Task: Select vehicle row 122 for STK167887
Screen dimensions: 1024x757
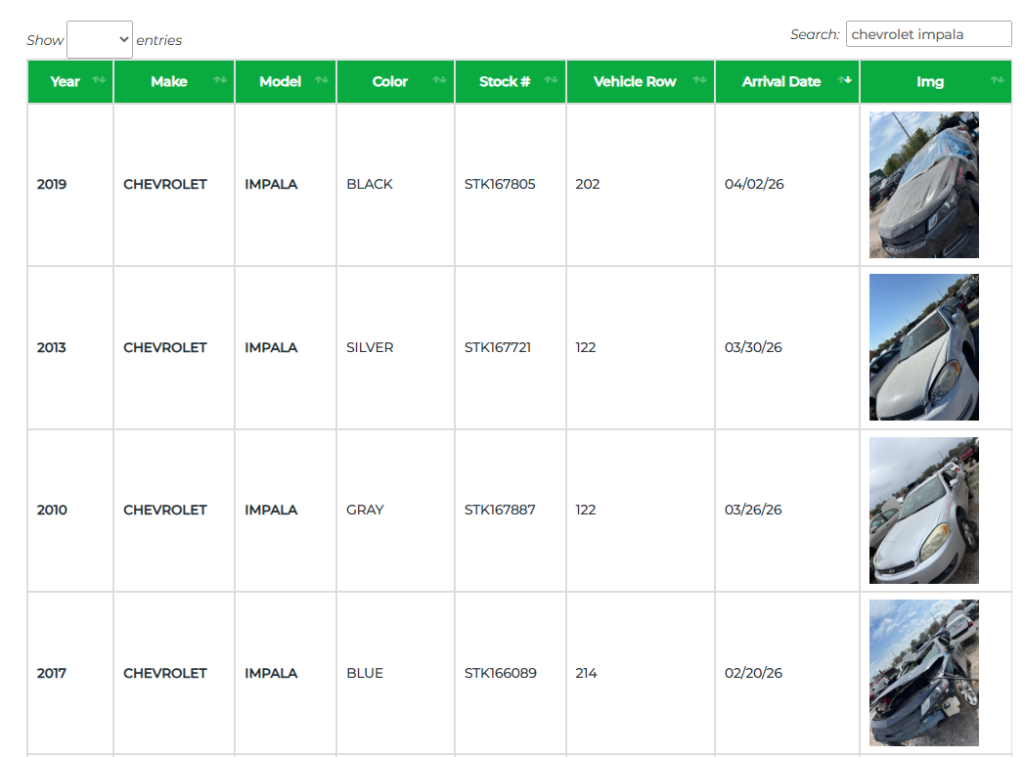Action: pos(585,510)
